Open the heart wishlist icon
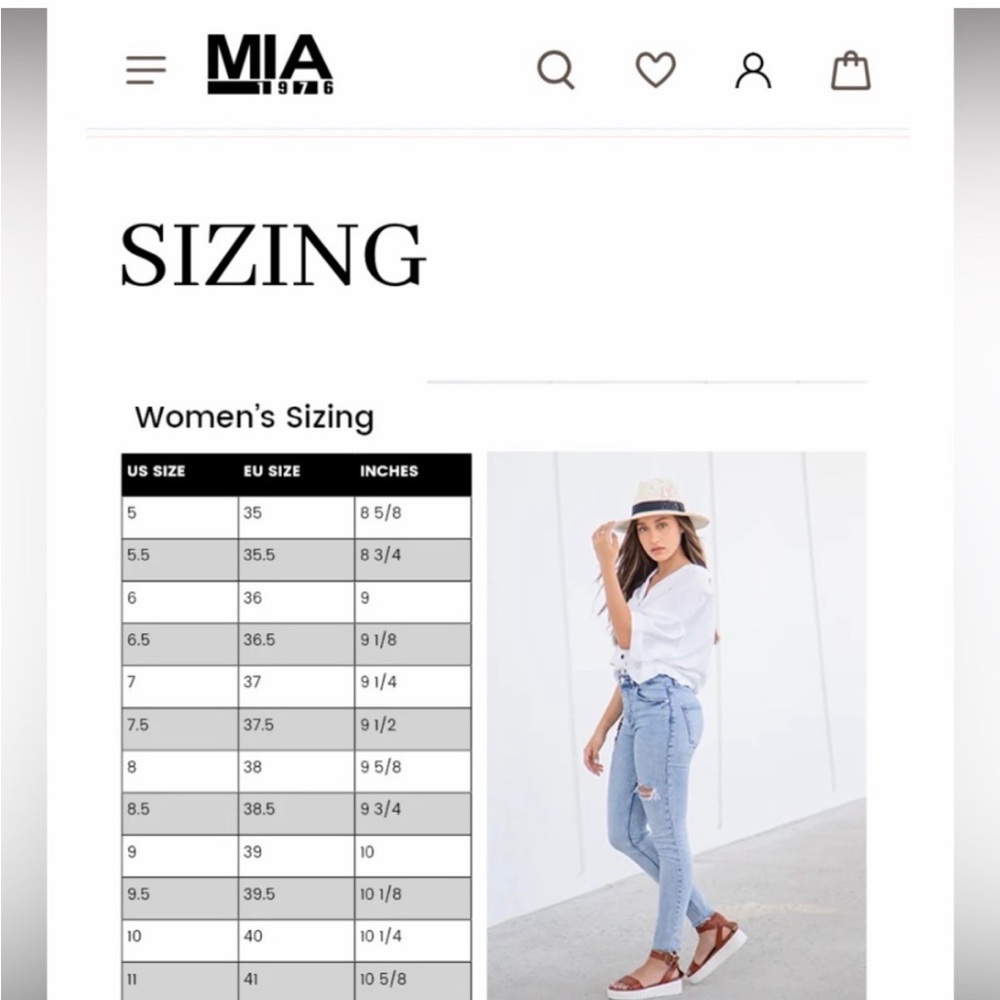Image resolution: width=1000 pixels, height=1000 pixels. [x=656, y=70]
